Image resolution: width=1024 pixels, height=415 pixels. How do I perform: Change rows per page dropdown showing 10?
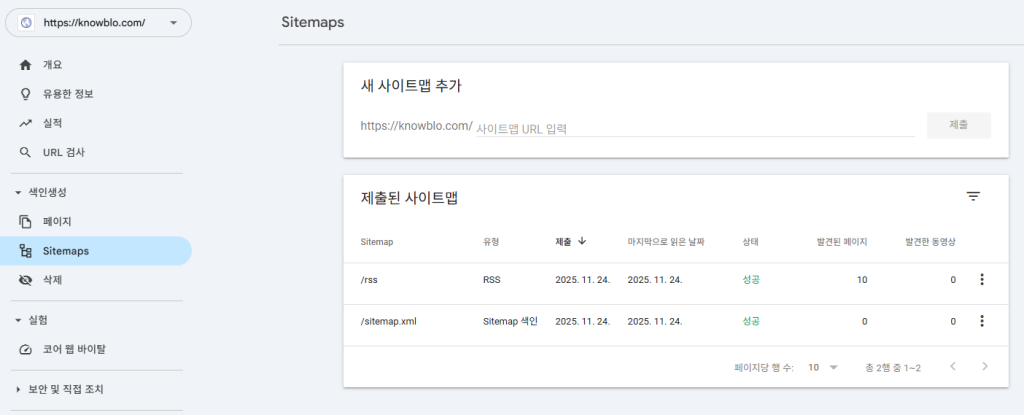coord(823,368)
